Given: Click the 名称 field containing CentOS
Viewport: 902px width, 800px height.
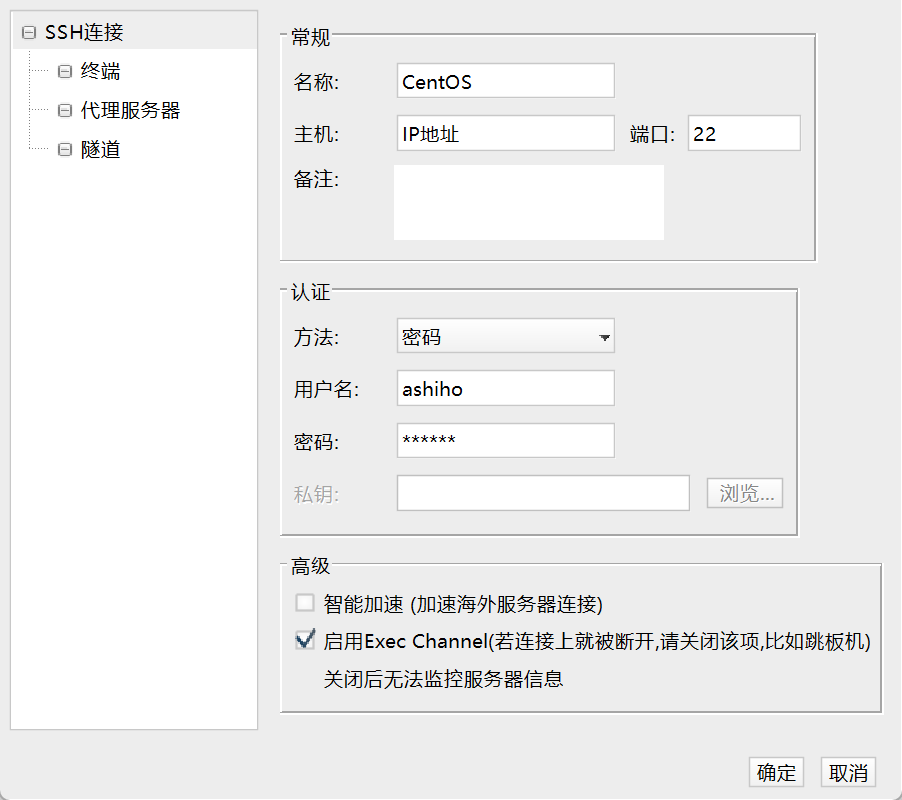Looking at the screenshot, I should click(x=506, y=81).
